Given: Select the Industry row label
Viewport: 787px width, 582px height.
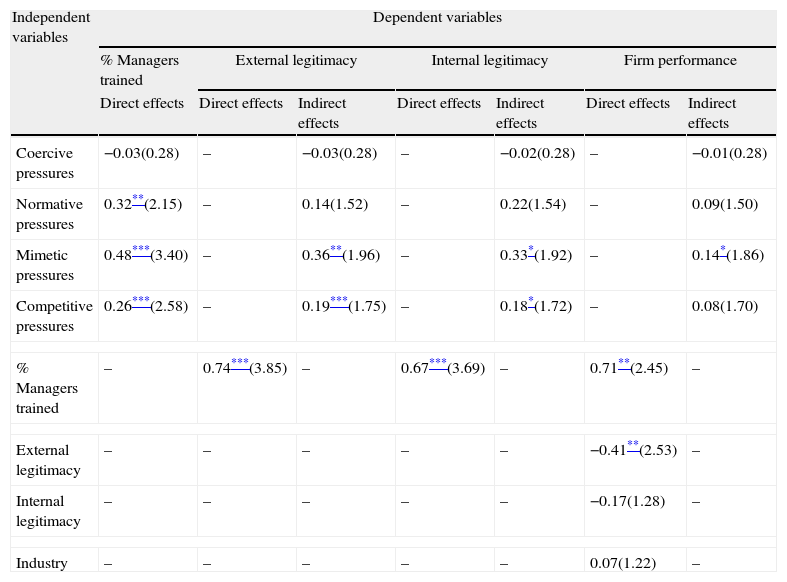Looking at the screenshot, I should [40, 563].
